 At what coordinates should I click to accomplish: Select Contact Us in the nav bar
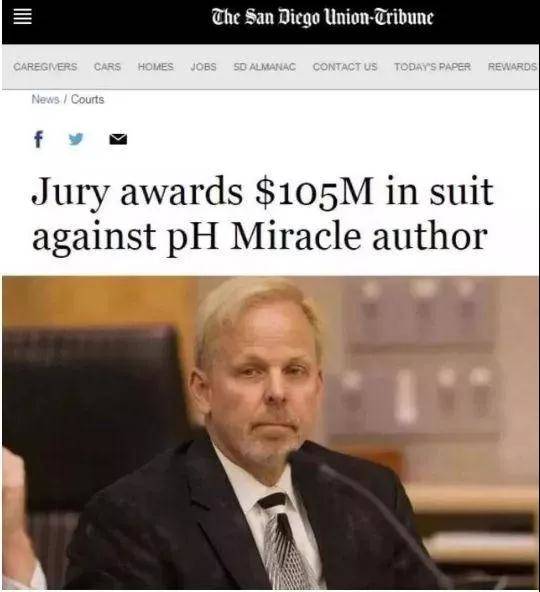click(345, 67)
